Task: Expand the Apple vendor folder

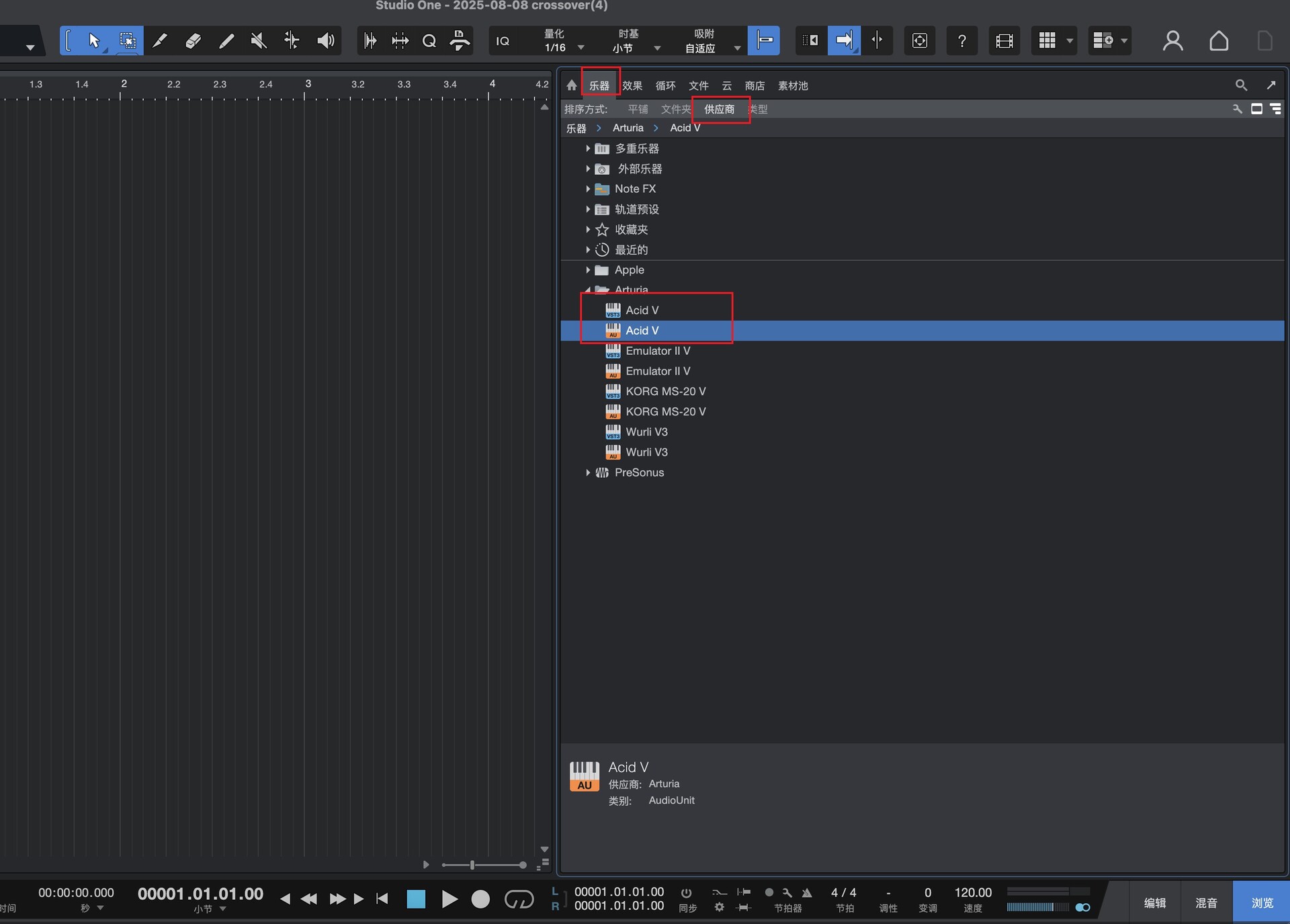Action: tap(588, 269)
